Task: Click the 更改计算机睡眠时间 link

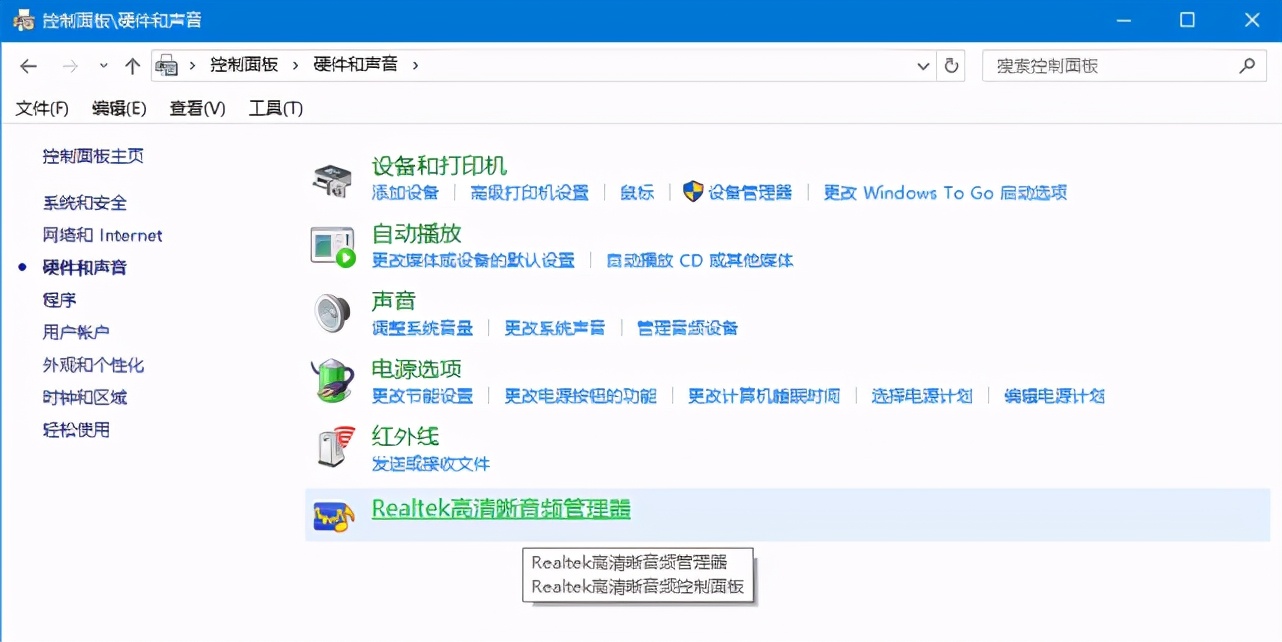Action: point(764,395)
